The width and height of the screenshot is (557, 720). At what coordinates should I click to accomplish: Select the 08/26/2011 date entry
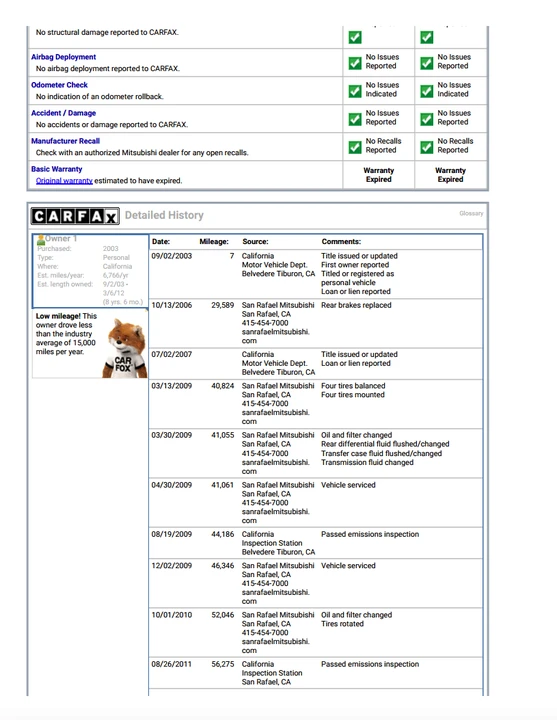172,664
